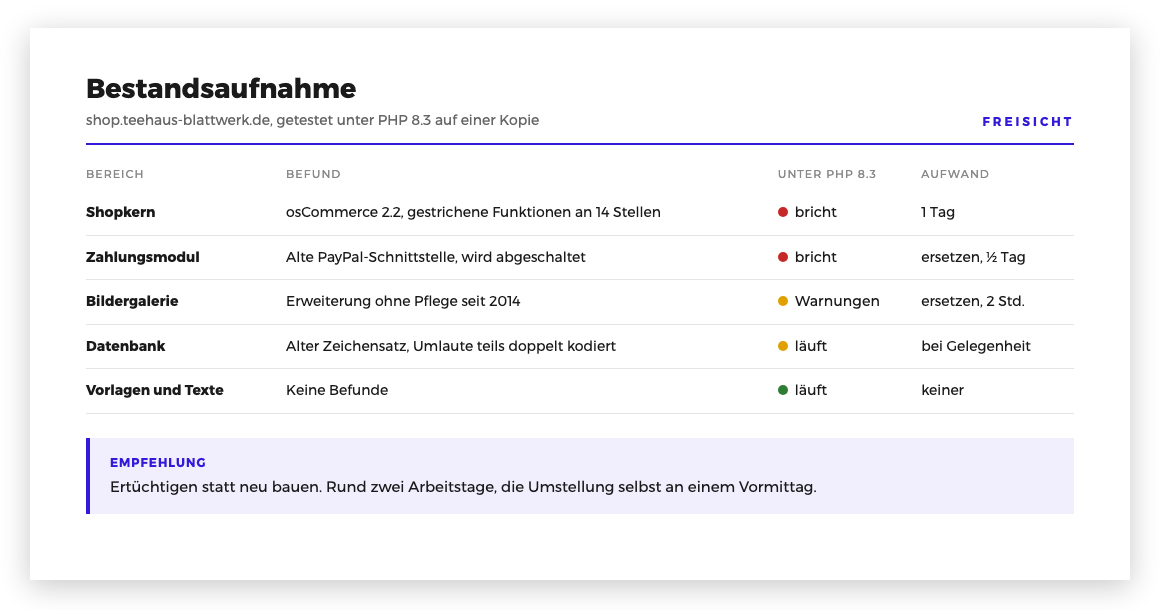Screen dimensions: 1160x610
Task: Select the Datenbank row label
Action: 125,346
